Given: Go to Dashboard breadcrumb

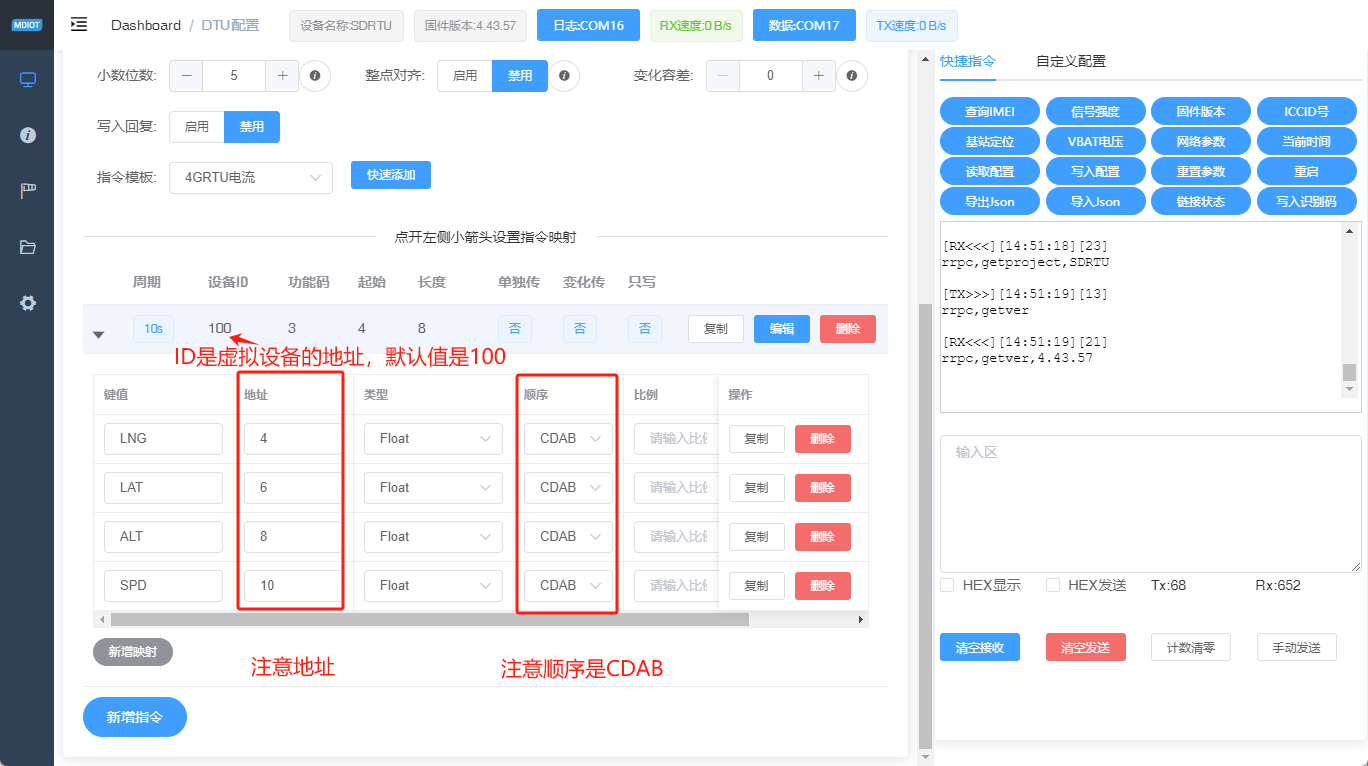Looking at the screenshot, I should (x=146, y=25).
